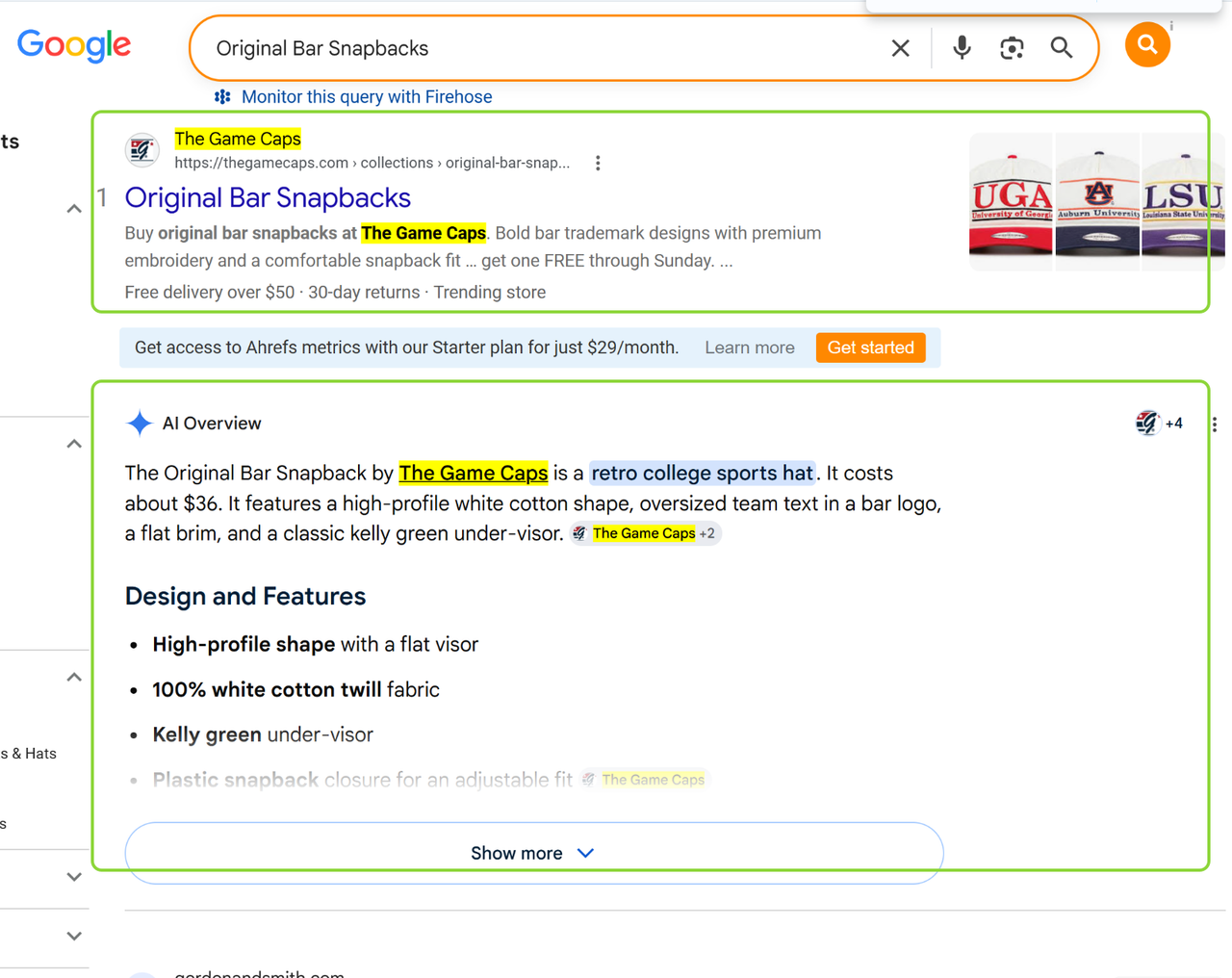Click the AI Overview sparkle icon
The image size is (1232, 978).
click(140, 424)
